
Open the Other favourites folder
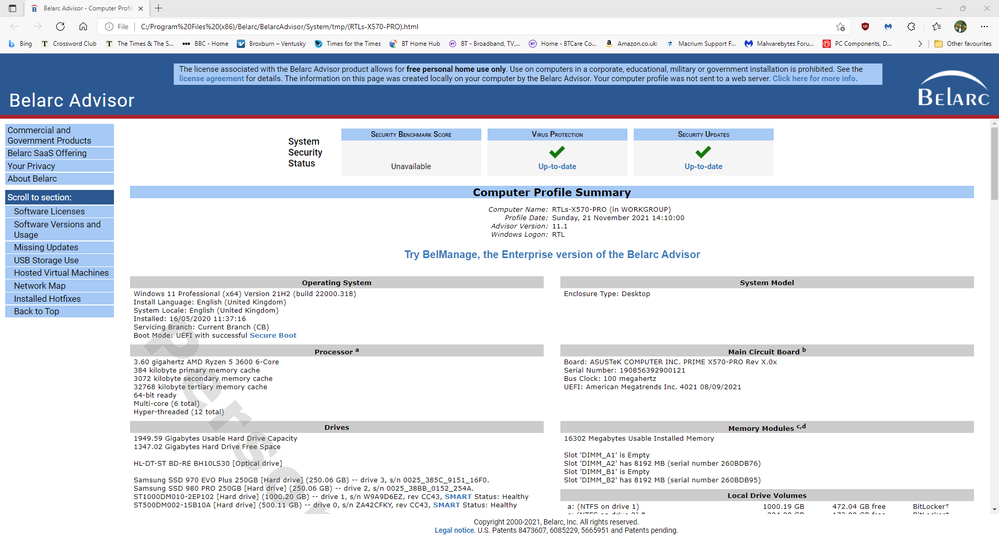[962, 44]
